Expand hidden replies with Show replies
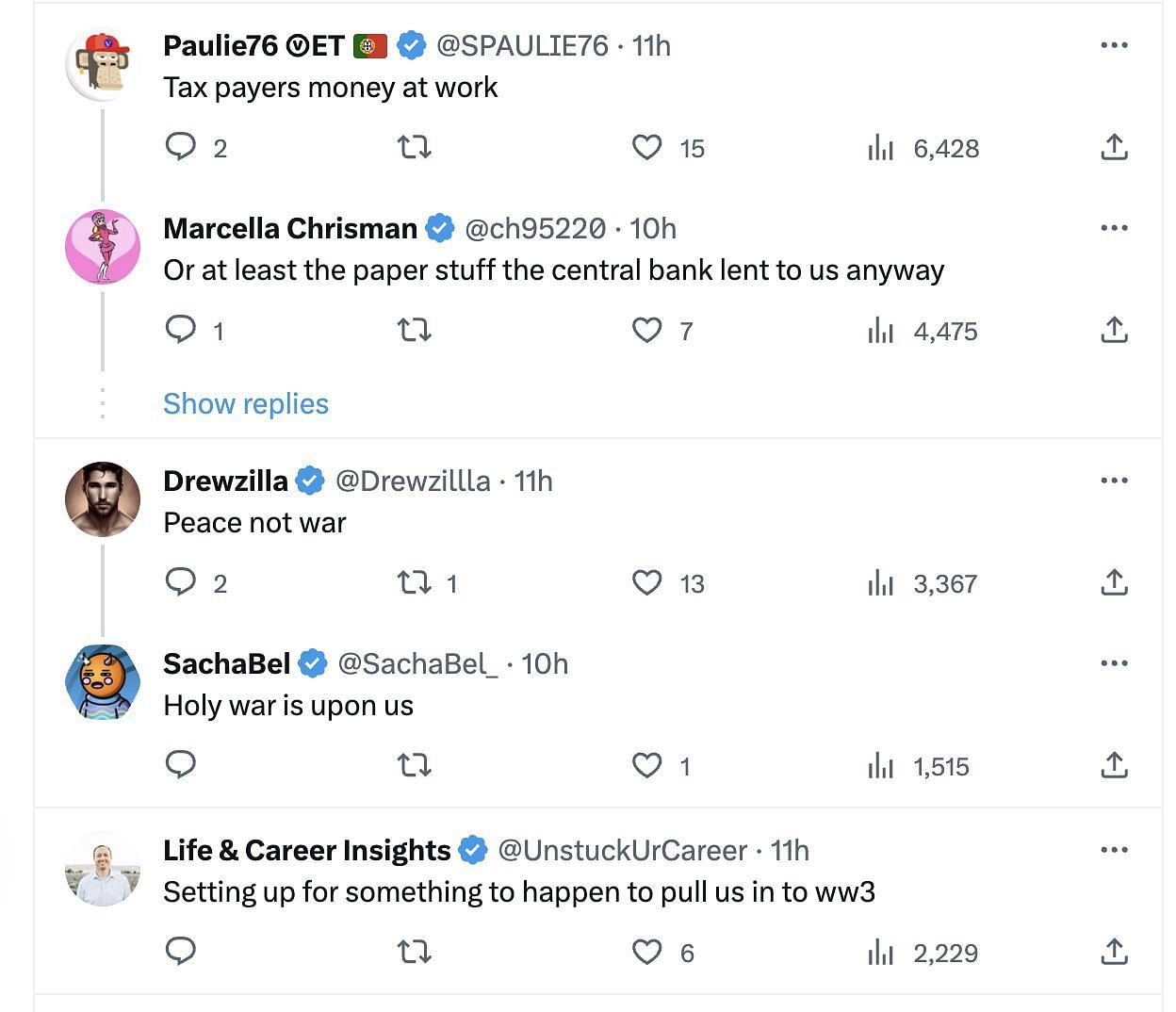The height and width of the screenshot is (1012, 1176). click(246, 403)
